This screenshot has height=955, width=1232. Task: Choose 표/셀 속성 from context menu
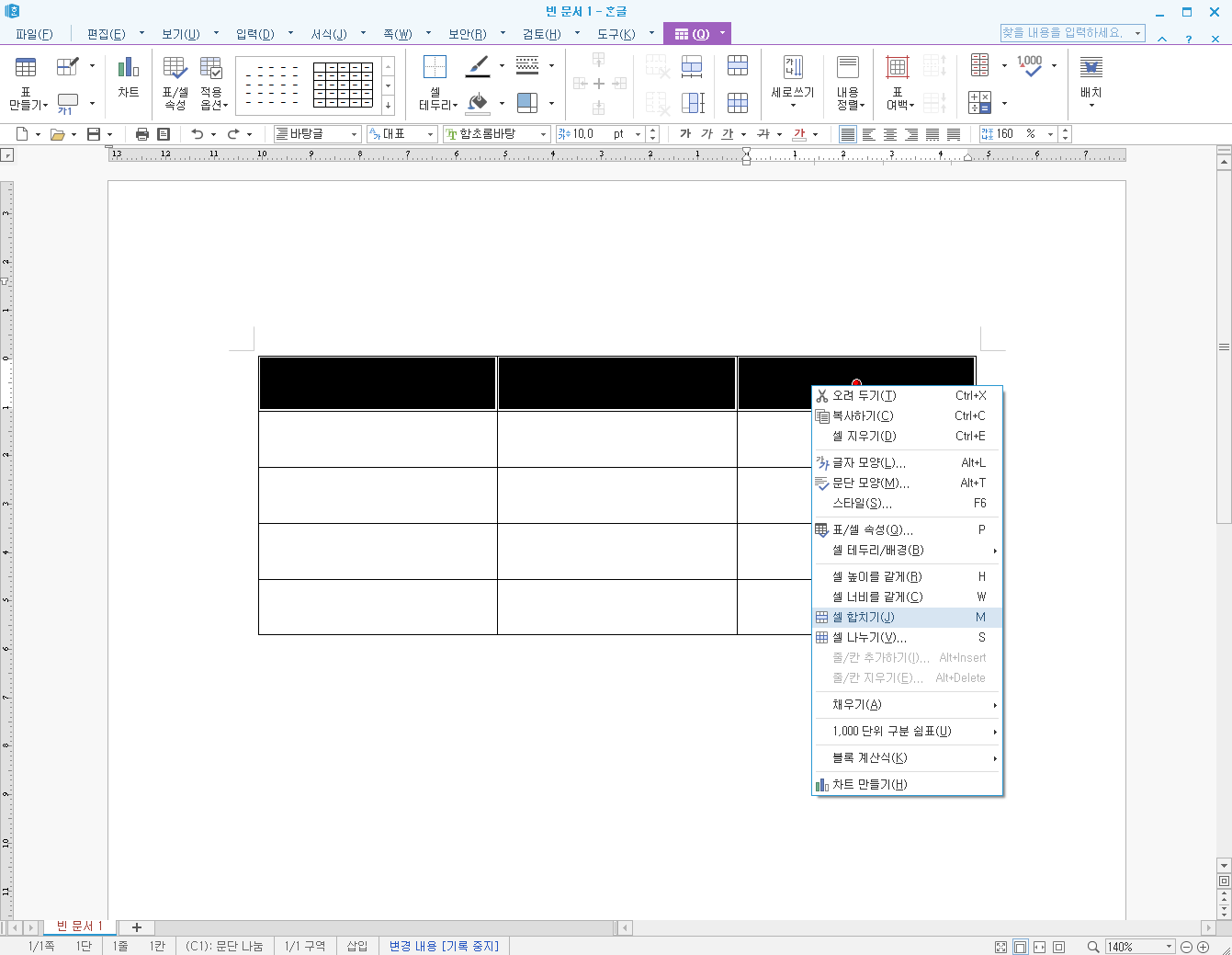(x=907, y=530)
